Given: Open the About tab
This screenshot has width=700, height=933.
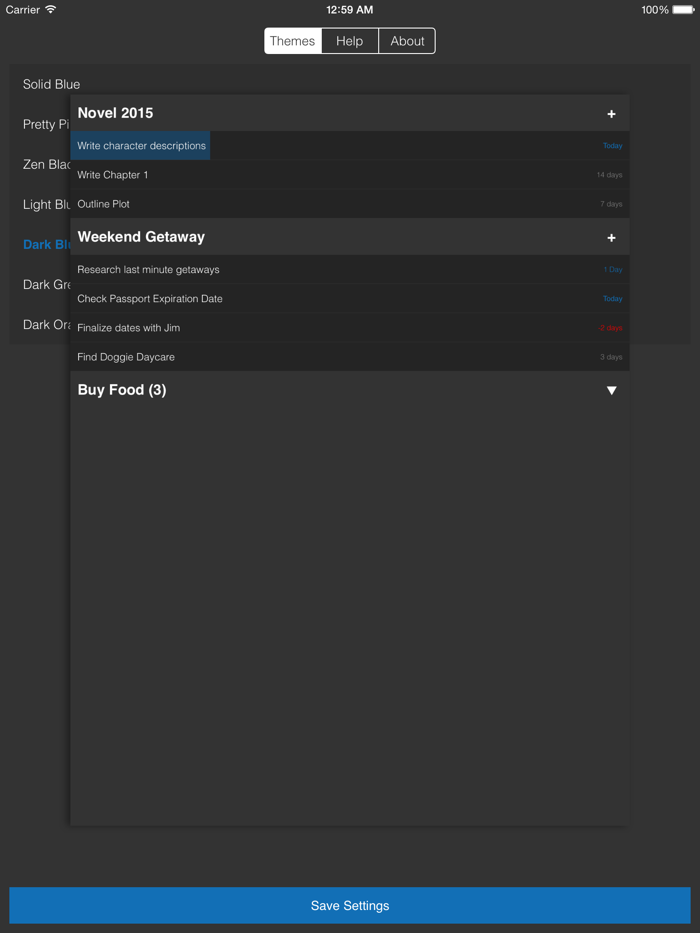Looking at the screenshot, I should click(406, 41).
